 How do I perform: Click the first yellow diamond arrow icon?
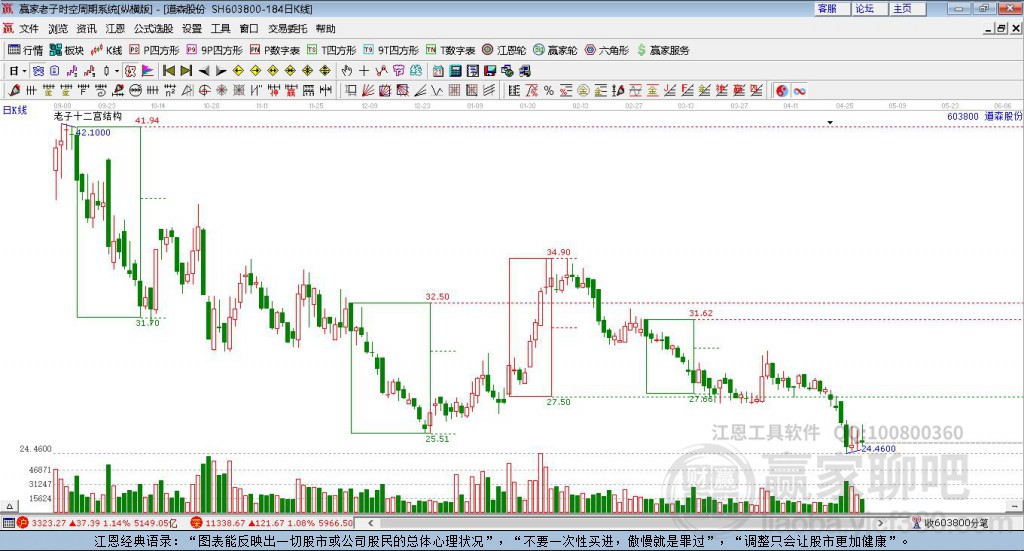coord(238,71)
